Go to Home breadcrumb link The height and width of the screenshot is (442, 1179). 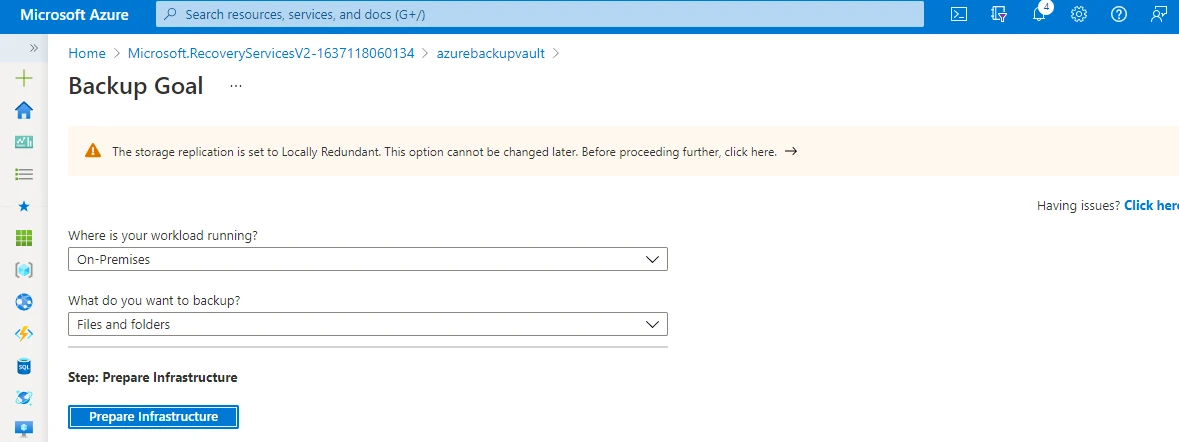click(x=87, y=53)
